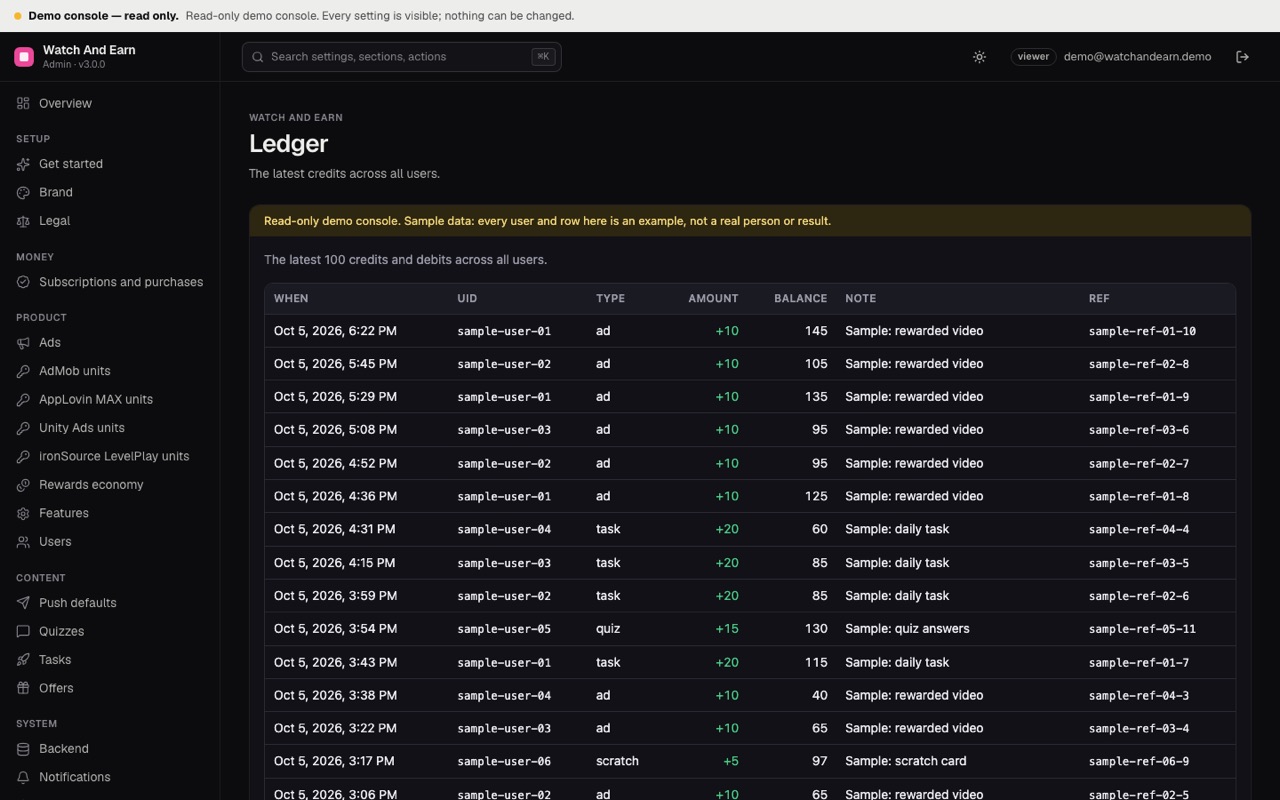This screenshot has height=800, width=1280.
Task: Click the sample-user-06 UID cell
Action: 504,761
